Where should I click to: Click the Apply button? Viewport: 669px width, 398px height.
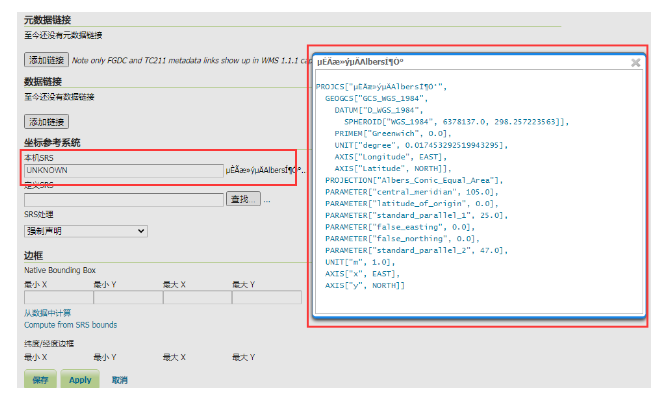point(80,380)
